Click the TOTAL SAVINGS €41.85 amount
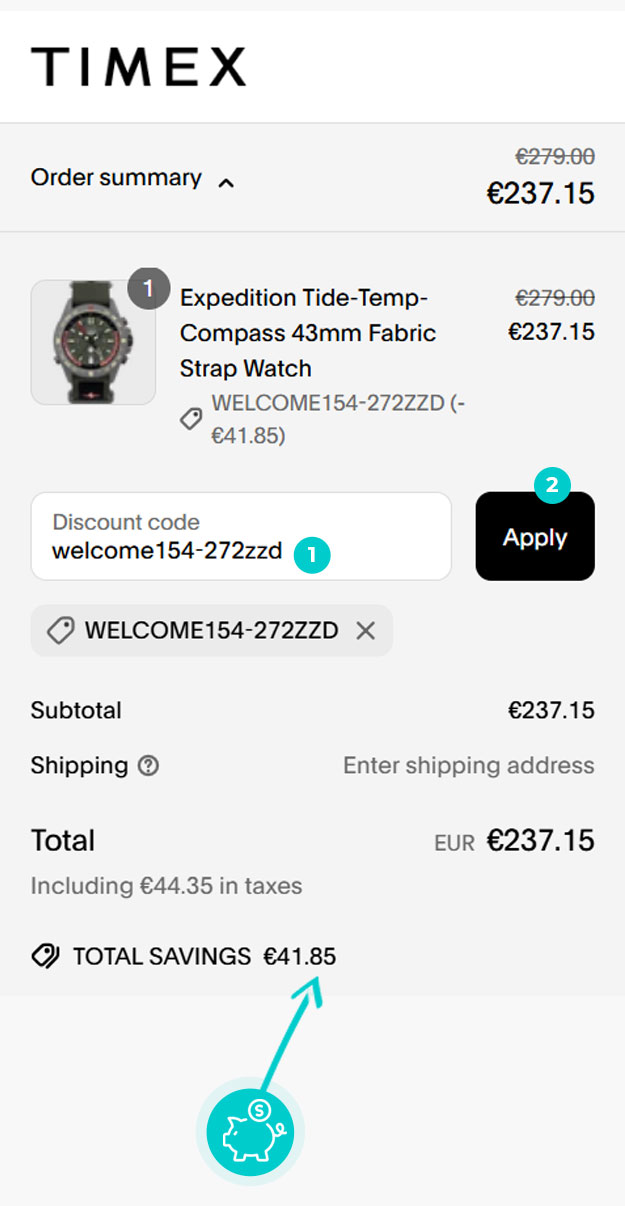 pyautogui.click(x=300, y=957)
